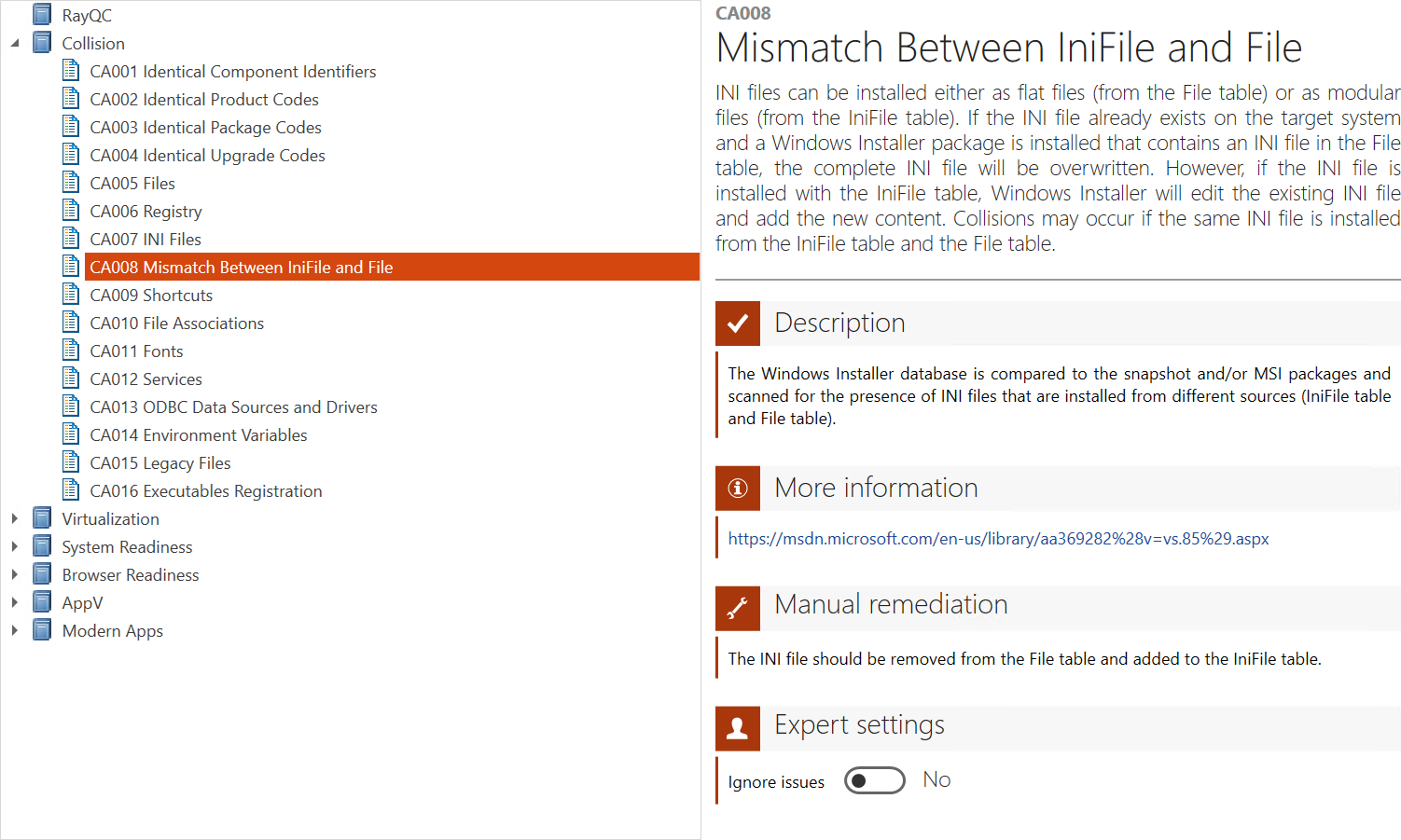
Task: Click the Description checkmark icon
Action: [x=737, y=324]
